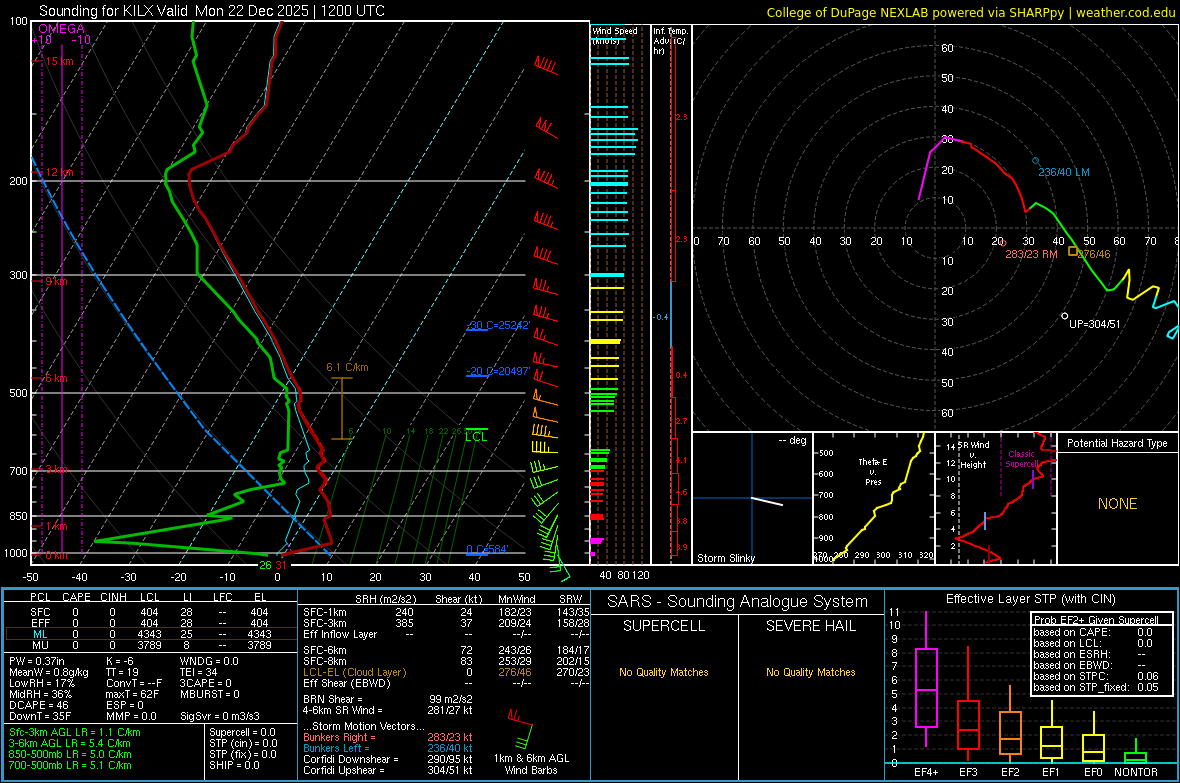Click the based on STPC: 0.06 line
Screen dimensions: 1180x783
coord(1096,676)
